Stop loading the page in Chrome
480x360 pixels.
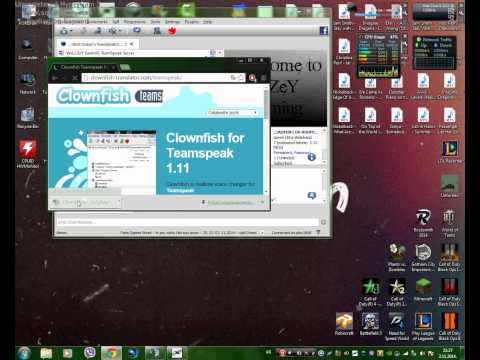[x=75, y=78]
